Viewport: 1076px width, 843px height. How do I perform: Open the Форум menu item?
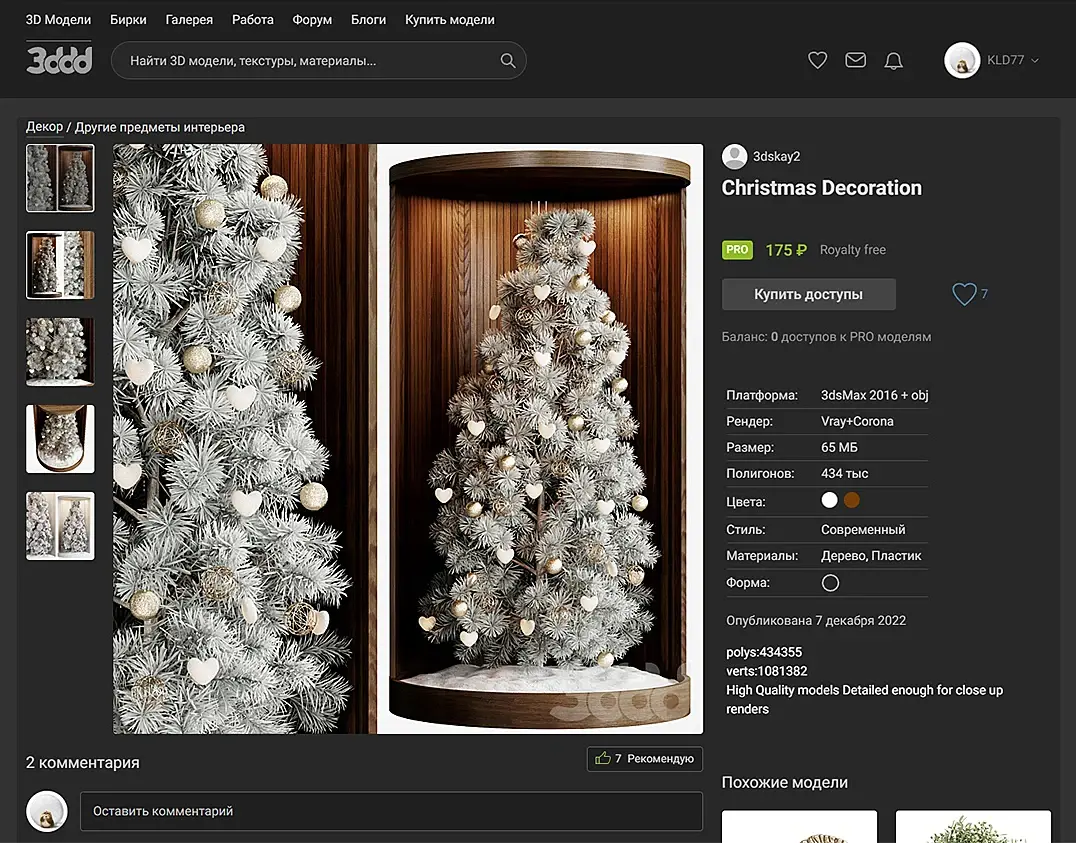[x=312, y=20]
